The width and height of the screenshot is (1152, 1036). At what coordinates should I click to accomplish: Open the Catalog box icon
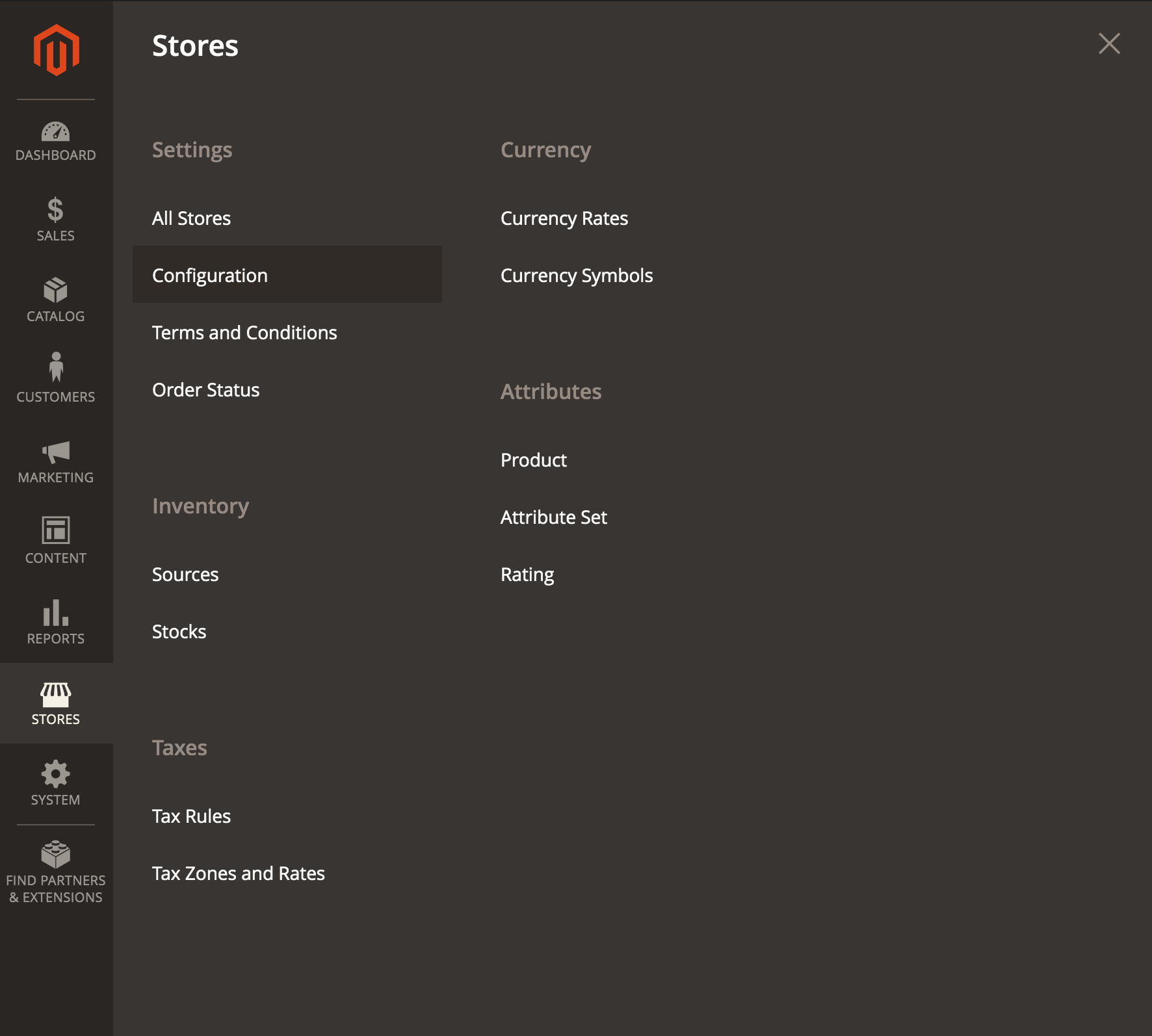point(56,291)
